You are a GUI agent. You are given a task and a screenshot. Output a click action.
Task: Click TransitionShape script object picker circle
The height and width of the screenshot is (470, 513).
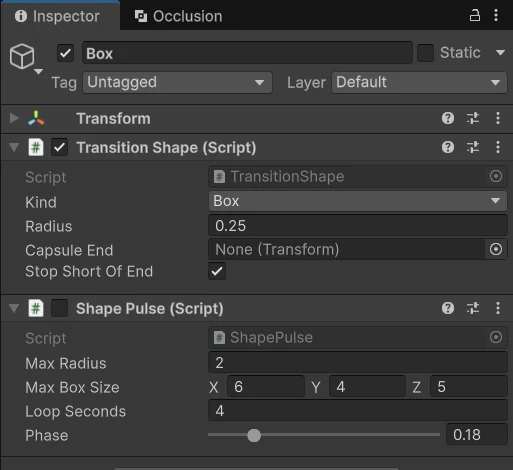pos(496,176)
